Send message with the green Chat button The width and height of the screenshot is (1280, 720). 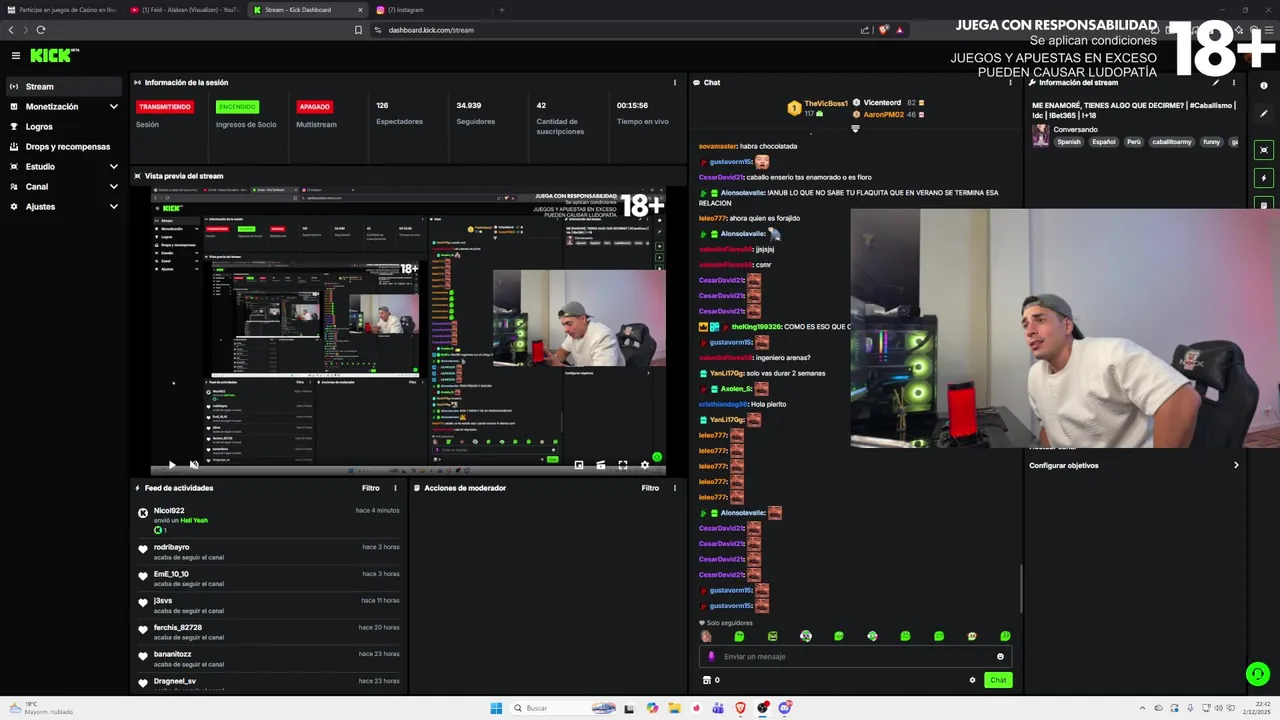998,680
